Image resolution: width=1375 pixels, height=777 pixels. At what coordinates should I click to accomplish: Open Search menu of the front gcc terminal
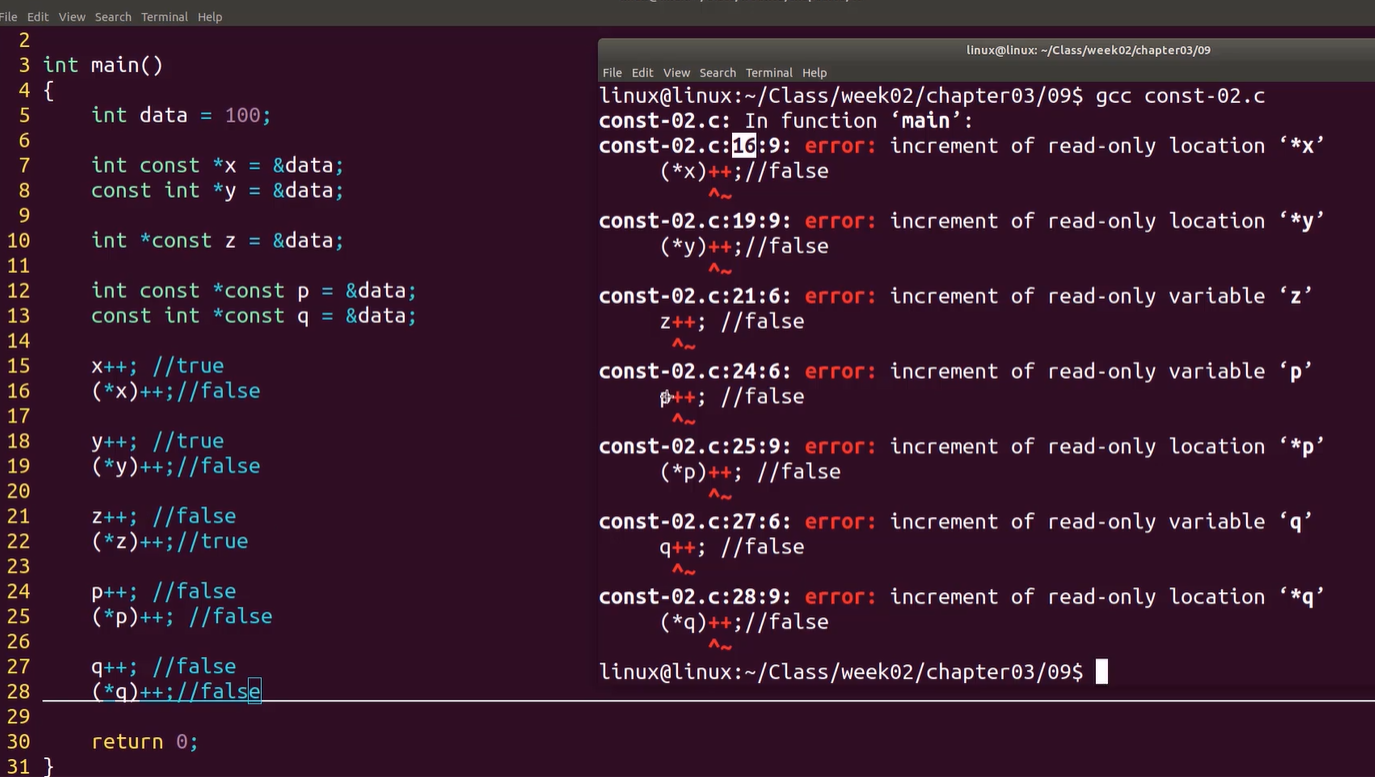pos(717,73)
